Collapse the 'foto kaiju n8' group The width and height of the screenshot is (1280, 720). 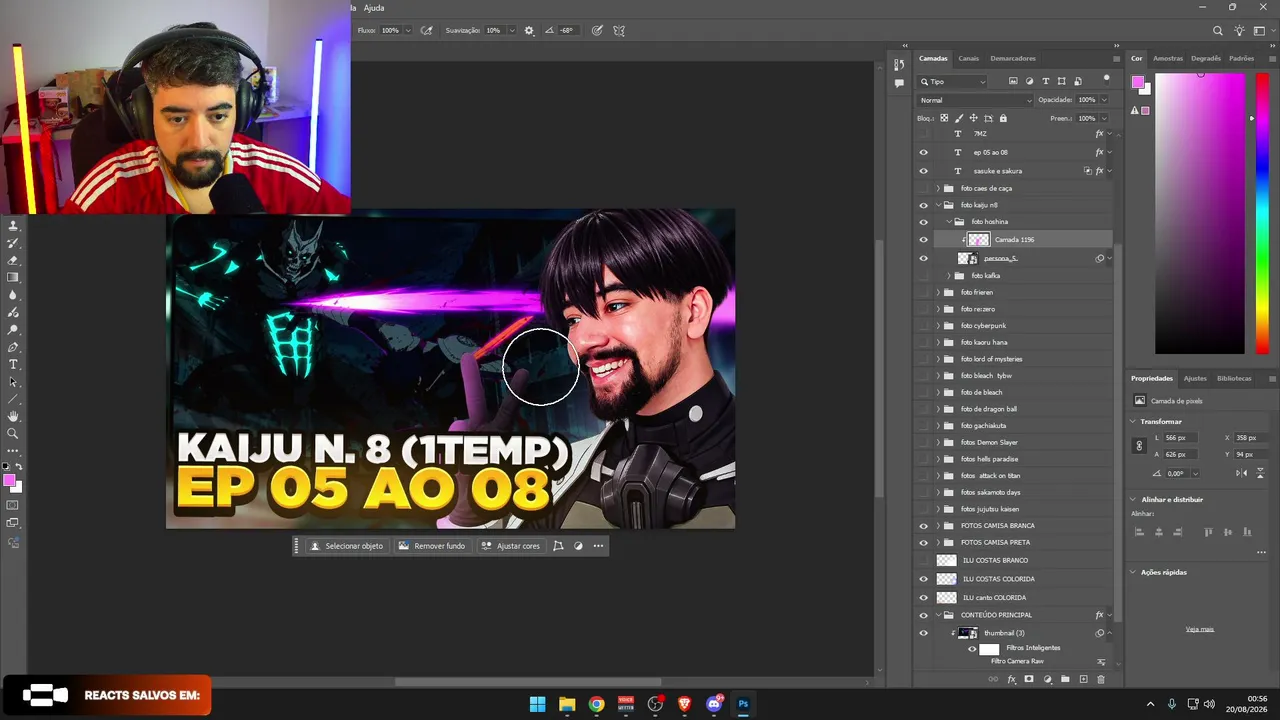938,205
